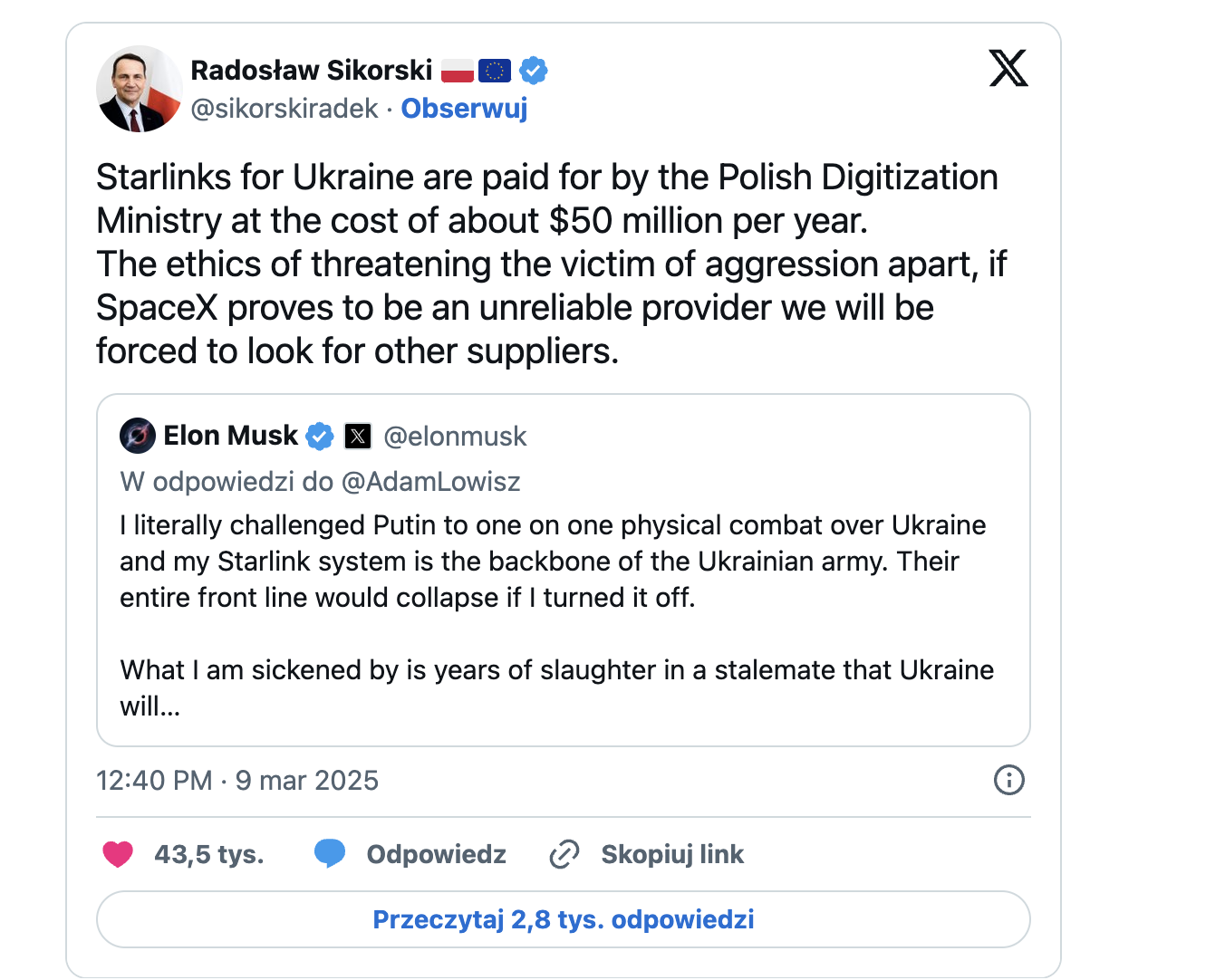Image resolution: width=1225 pixels, height=980 pixels.
Task: Click the X logo in top corner
Action: click(1008, 69)
